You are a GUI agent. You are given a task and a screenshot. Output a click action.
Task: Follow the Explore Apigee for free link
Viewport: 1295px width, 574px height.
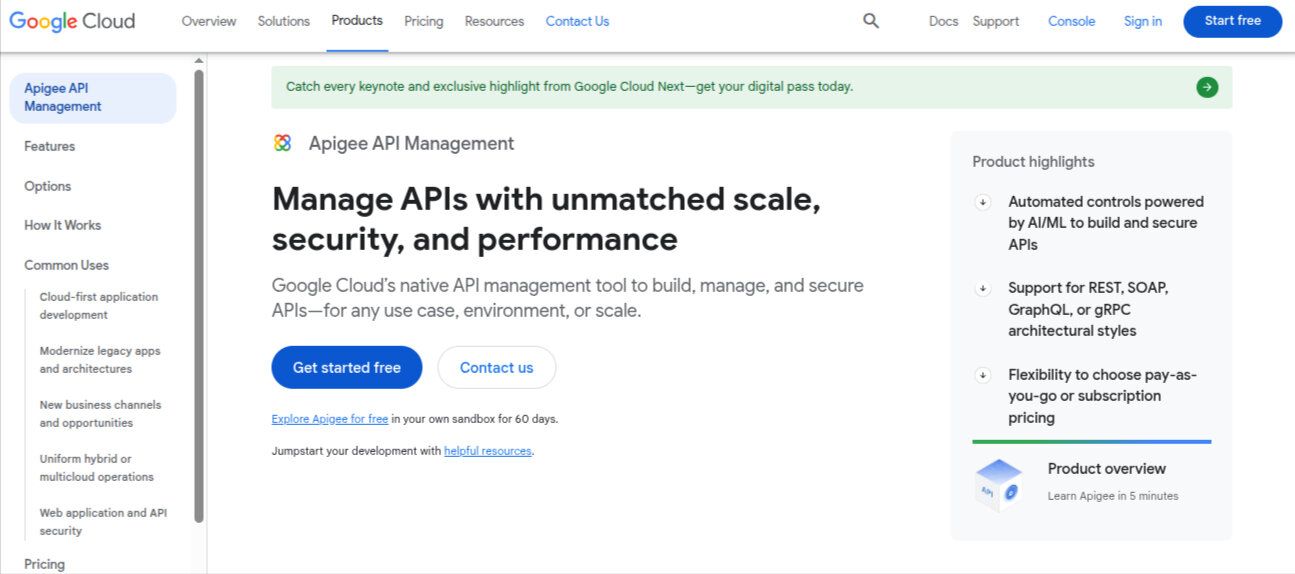330,419
